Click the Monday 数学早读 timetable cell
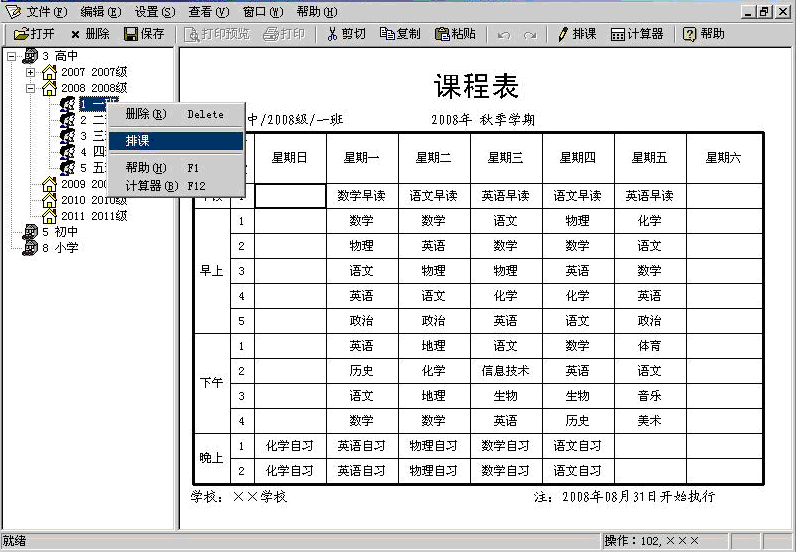This screenshot has height=552, width=796. point(362,196)
